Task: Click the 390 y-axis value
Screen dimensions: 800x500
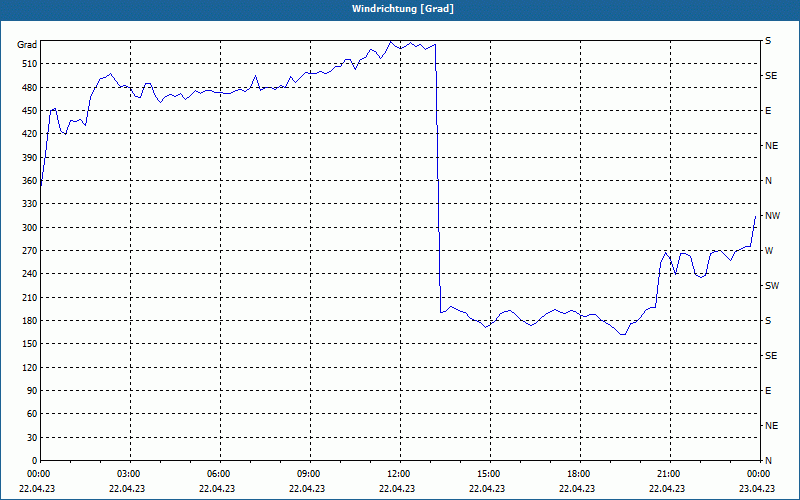Action: [30, 157]
